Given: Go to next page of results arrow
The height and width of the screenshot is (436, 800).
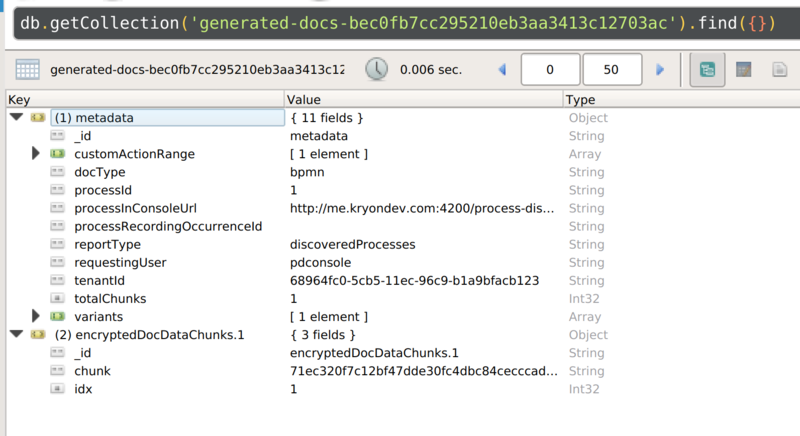Looking at the screenshot, I should pyautogui.click(x=660, y=69).
